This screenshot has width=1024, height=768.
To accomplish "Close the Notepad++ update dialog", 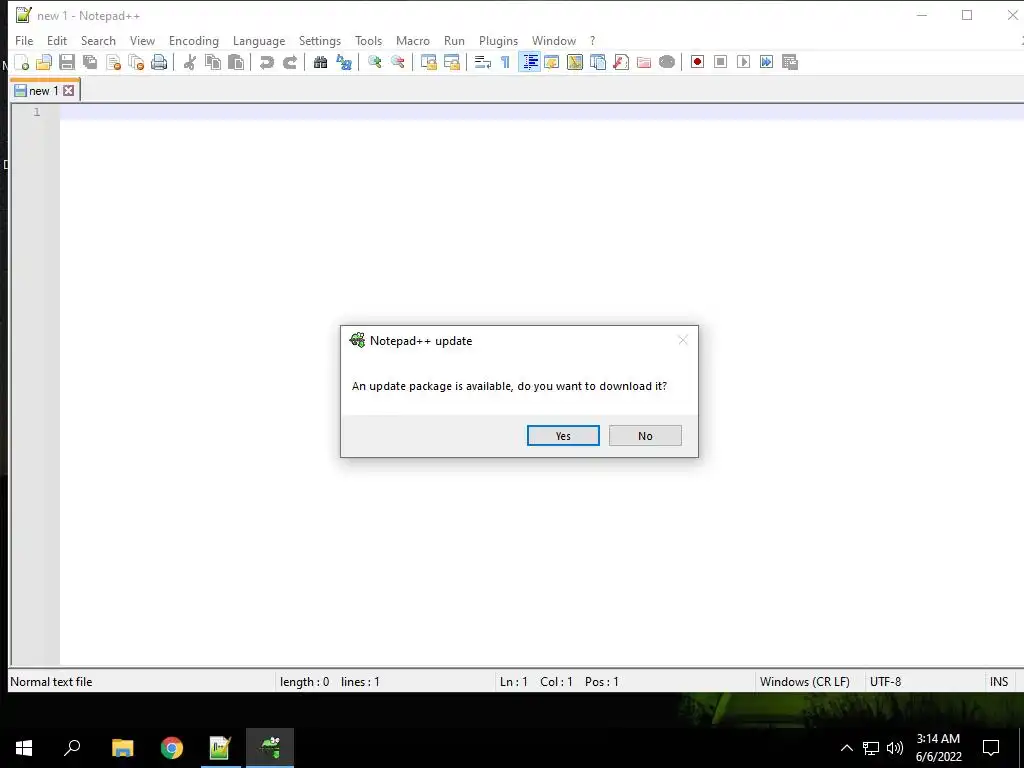I will coord(683,340).
